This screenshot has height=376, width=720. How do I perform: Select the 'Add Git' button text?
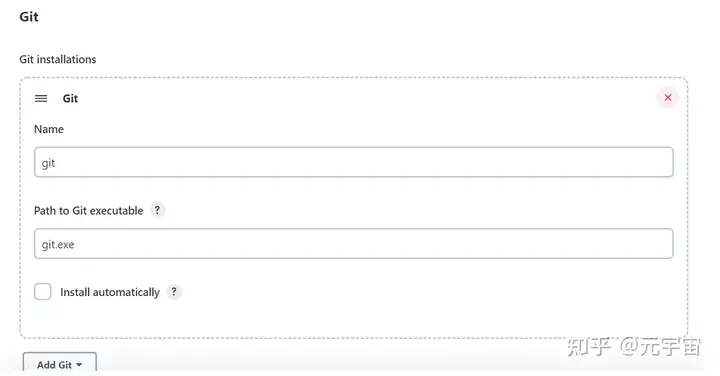click(54, 365)
